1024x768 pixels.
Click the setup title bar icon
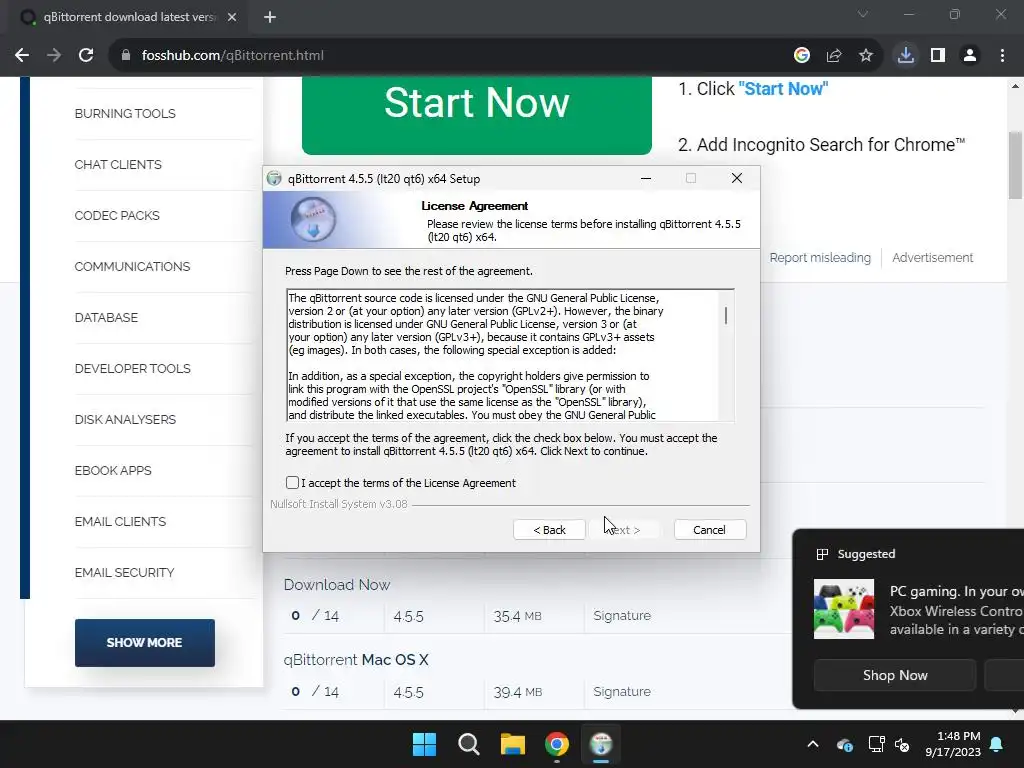pos(274,178)
